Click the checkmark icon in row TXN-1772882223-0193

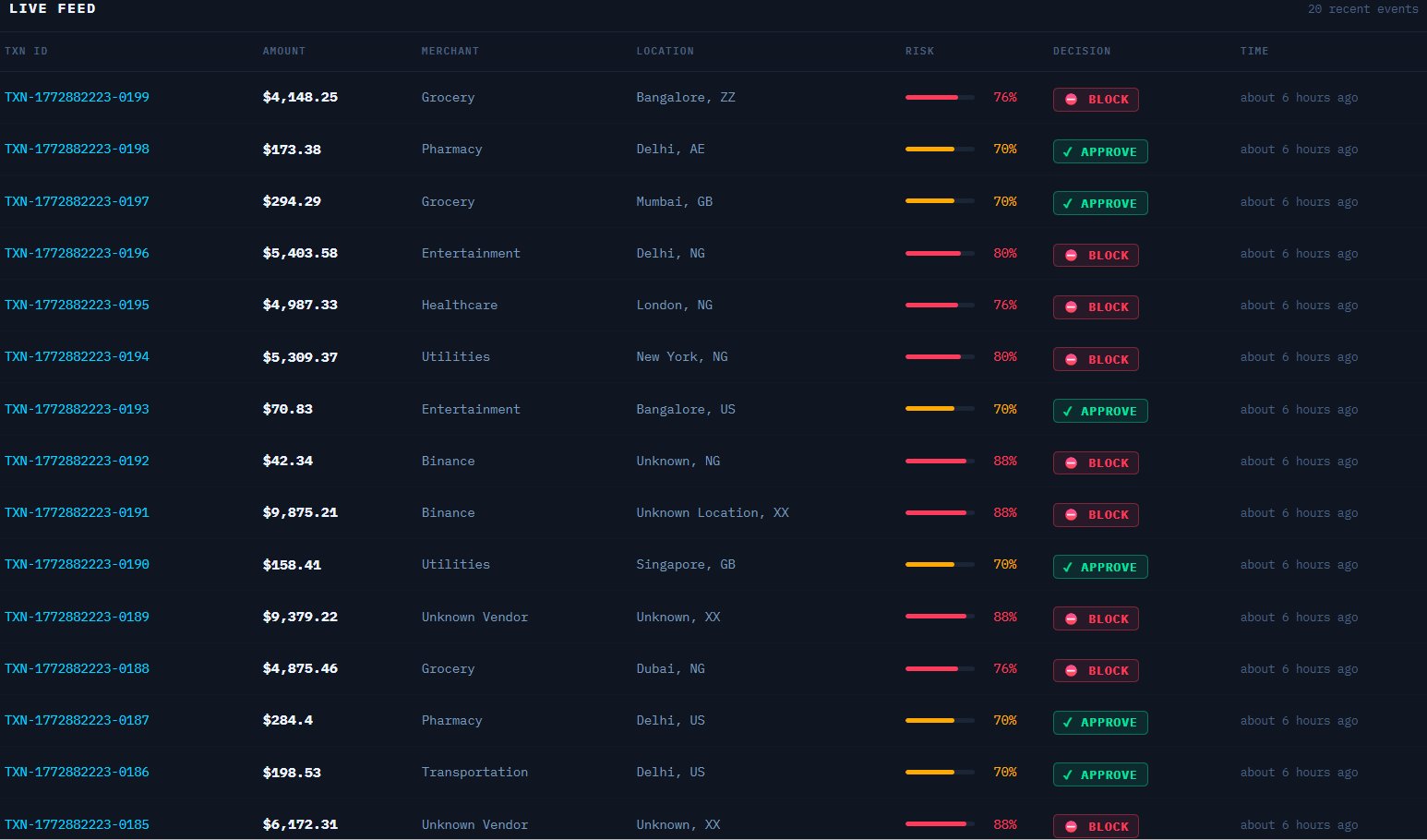[x=1068, y=412]
